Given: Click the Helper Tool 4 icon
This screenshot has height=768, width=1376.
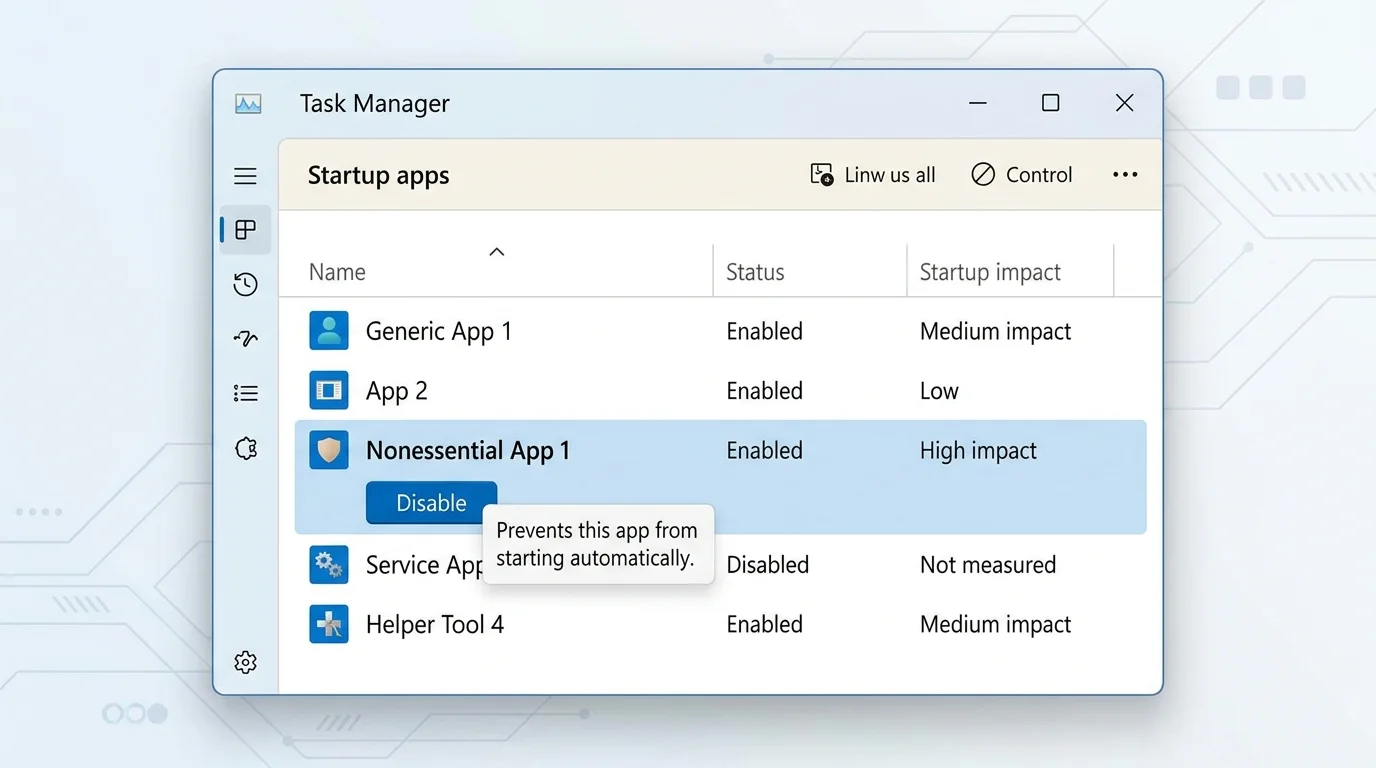Looking at the screenshot, I should [329, 624].
